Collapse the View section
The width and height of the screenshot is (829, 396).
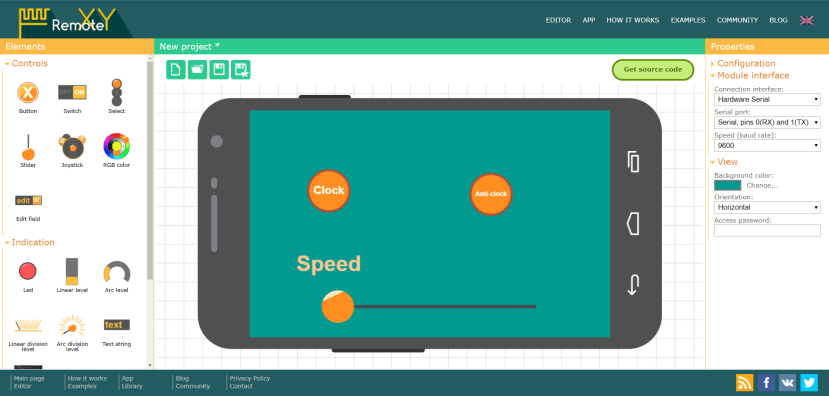point(727,162)
